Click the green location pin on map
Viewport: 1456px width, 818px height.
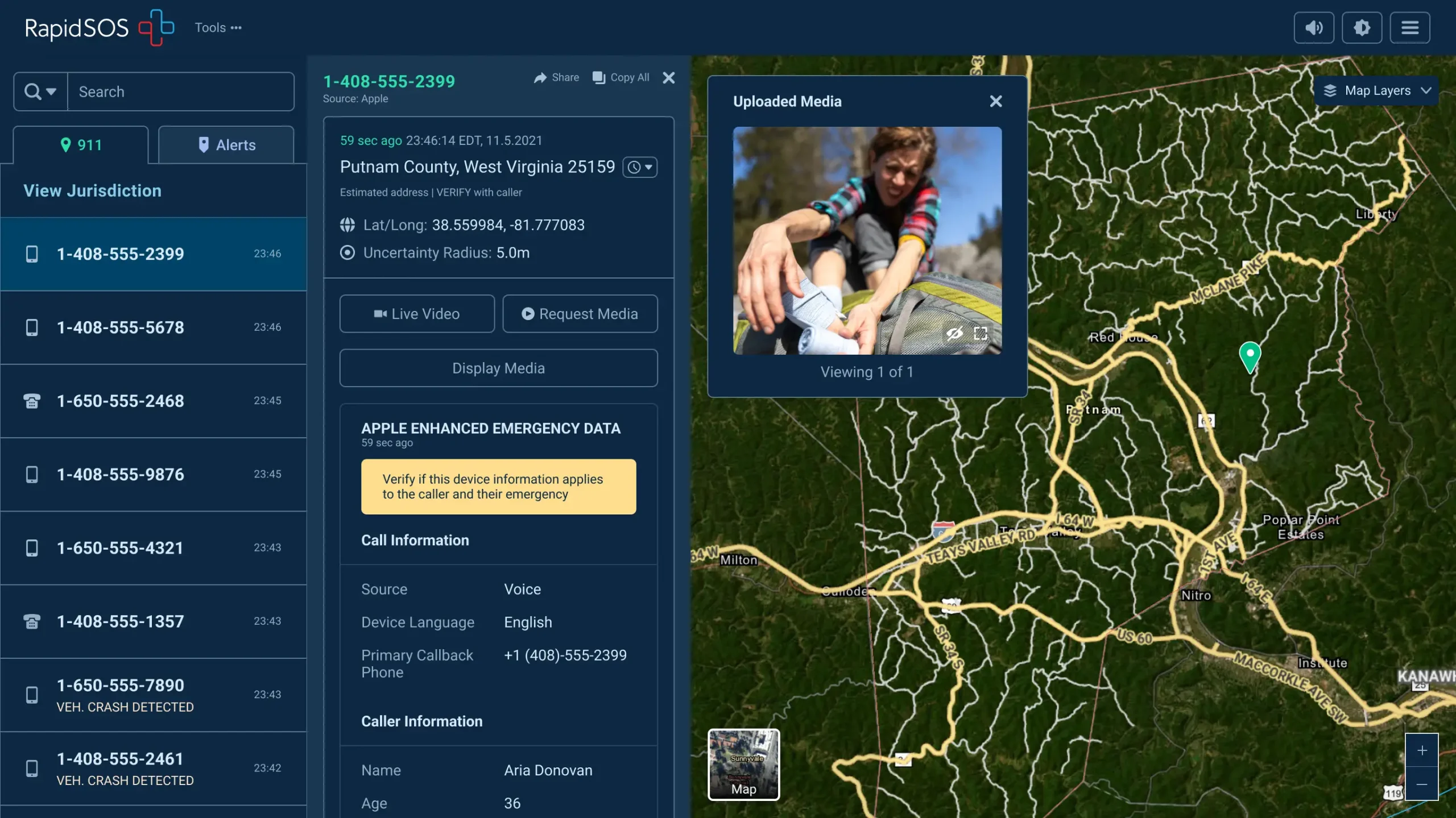[1250, 355]
